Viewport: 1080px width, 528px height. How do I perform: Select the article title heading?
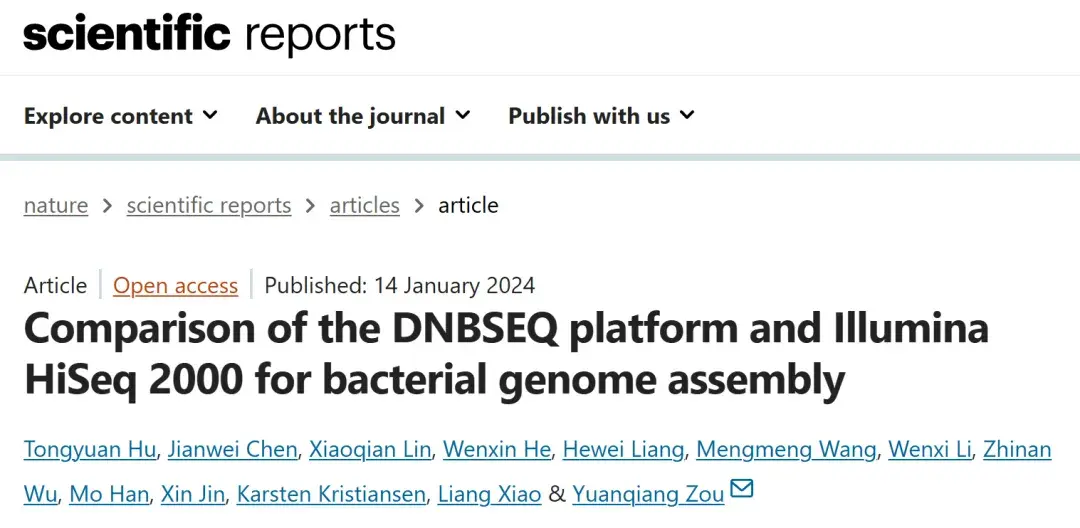506,354
